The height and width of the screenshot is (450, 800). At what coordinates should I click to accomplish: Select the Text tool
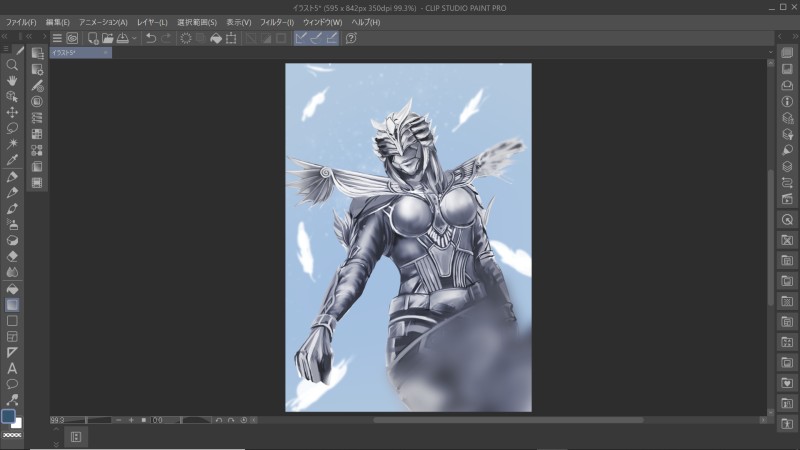(12, 368)
